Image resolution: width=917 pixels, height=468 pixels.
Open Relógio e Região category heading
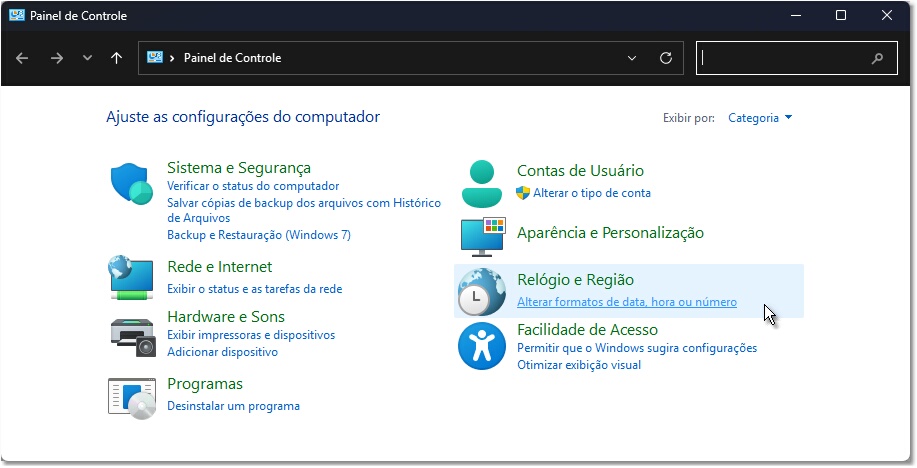tap(575, 280)
